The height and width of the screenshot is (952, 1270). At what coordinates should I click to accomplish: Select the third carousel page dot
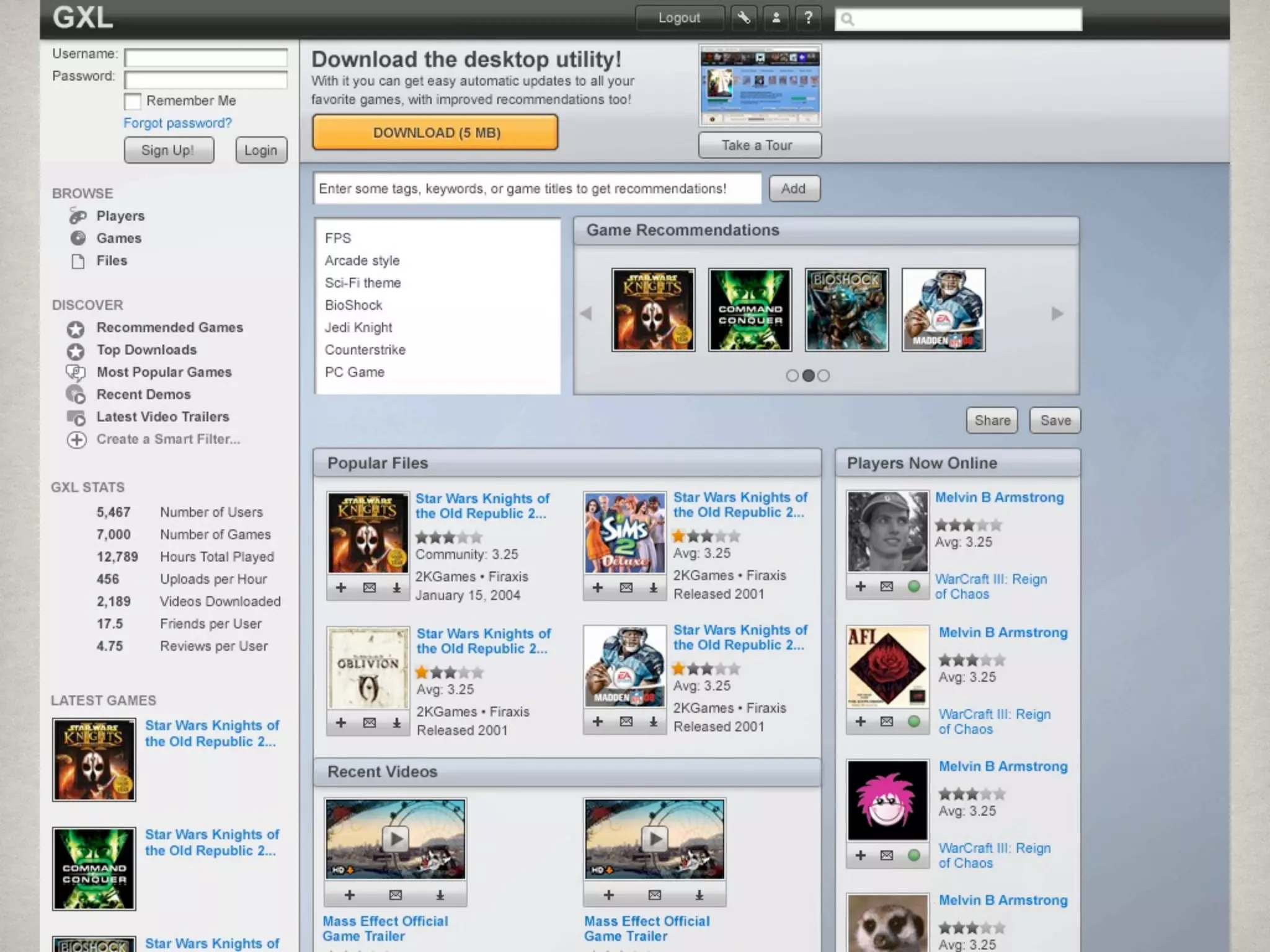[x=824, y=376]
